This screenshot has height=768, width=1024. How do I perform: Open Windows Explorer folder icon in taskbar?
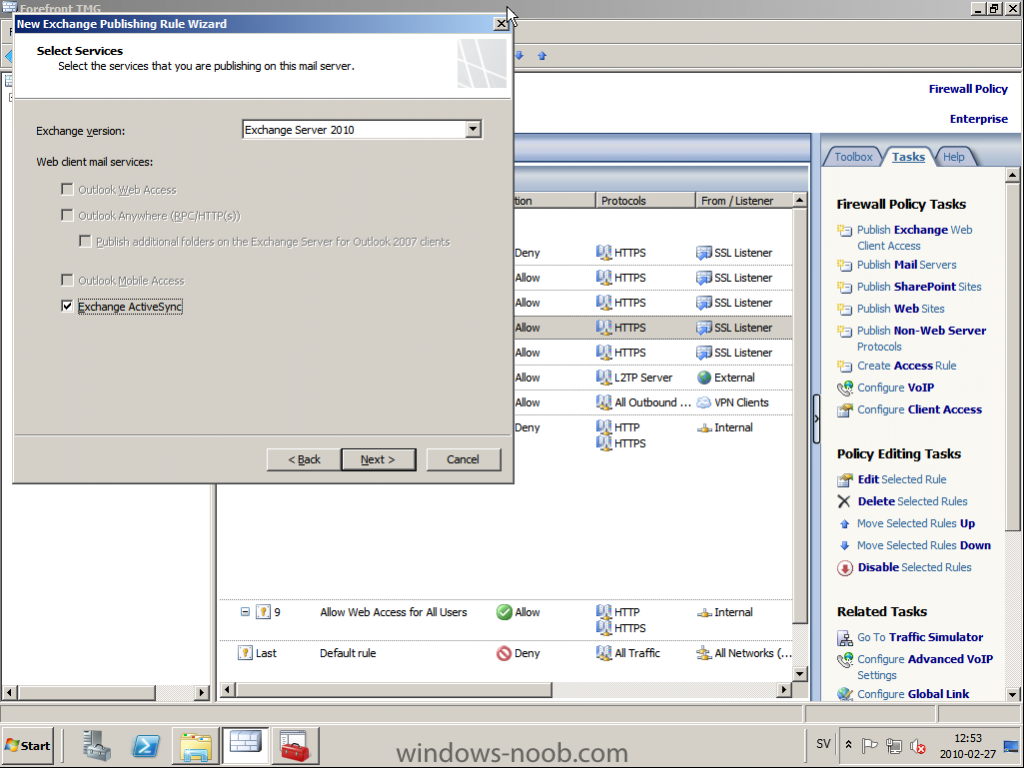[195, 745]
